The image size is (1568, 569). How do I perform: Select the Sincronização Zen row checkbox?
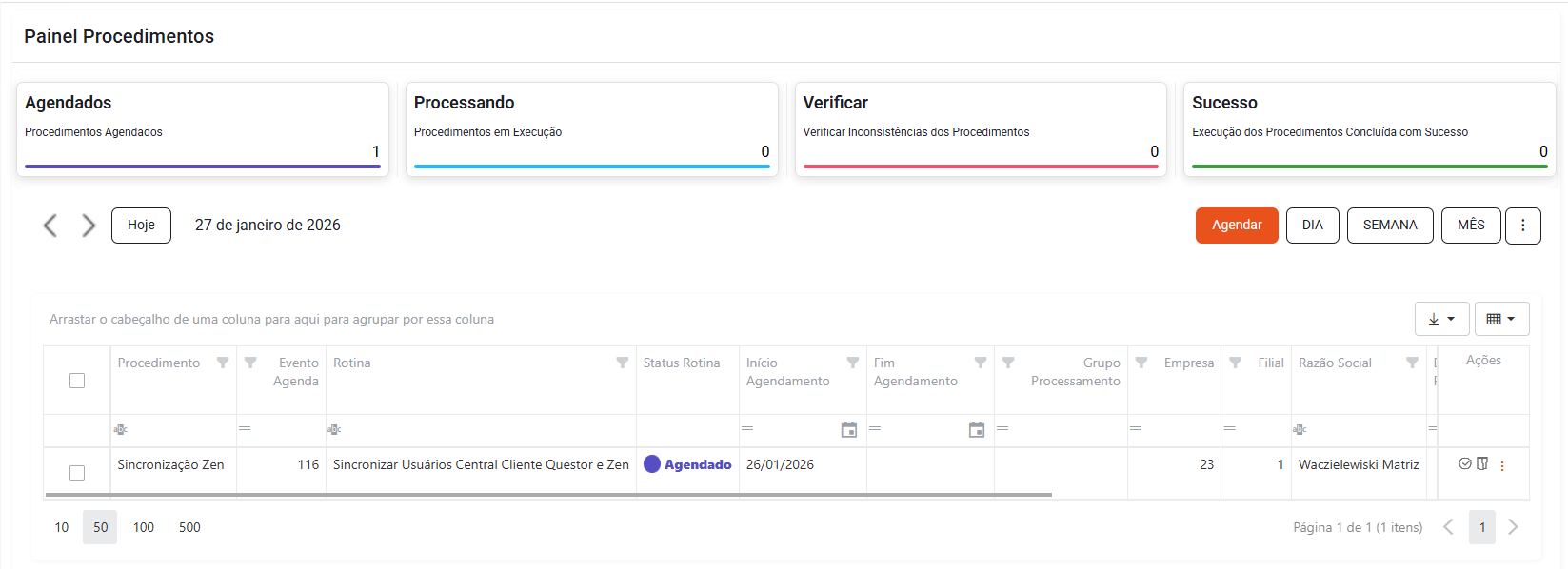pyautogui.click(x=77, y=473)
